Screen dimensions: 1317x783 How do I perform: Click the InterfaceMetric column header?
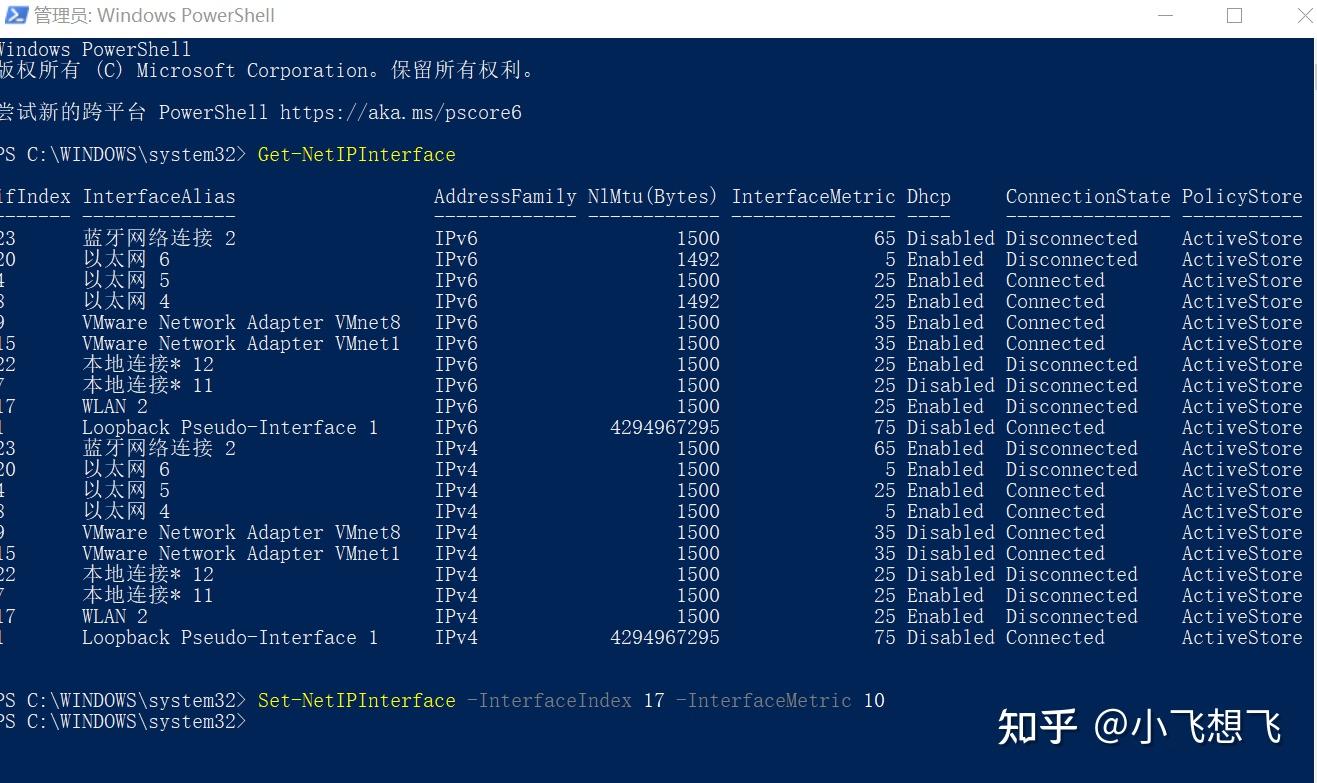pos(813,196)
